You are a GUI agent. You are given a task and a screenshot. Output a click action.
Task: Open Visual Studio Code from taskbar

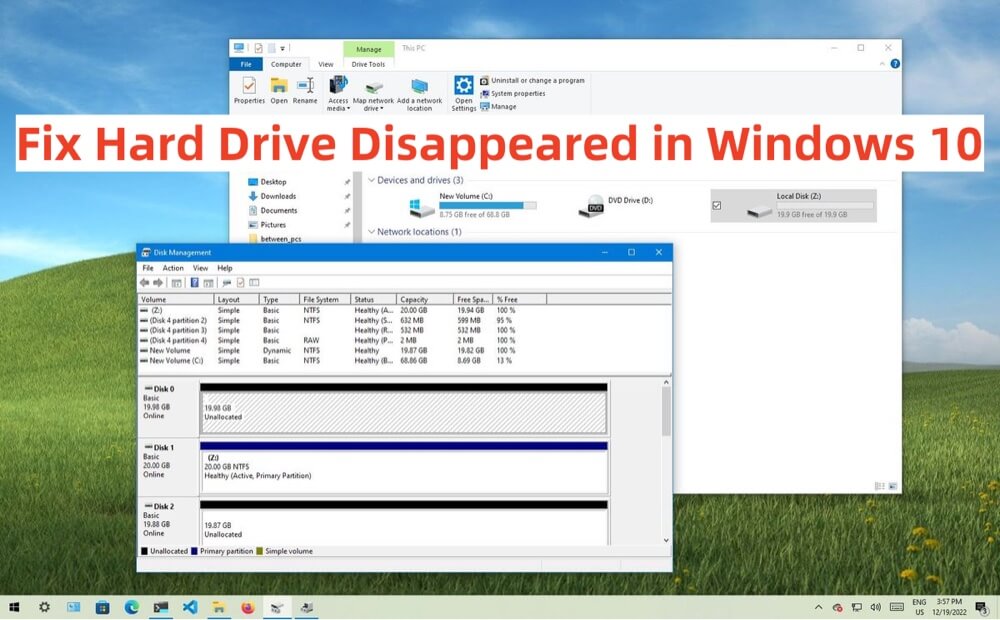pos(189,607)
